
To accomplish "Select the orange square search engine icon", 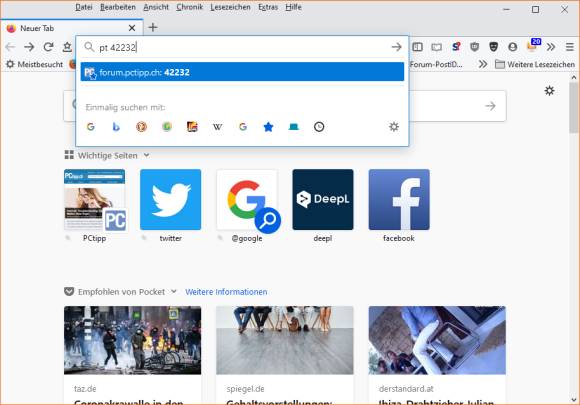I will pos(192,127).
